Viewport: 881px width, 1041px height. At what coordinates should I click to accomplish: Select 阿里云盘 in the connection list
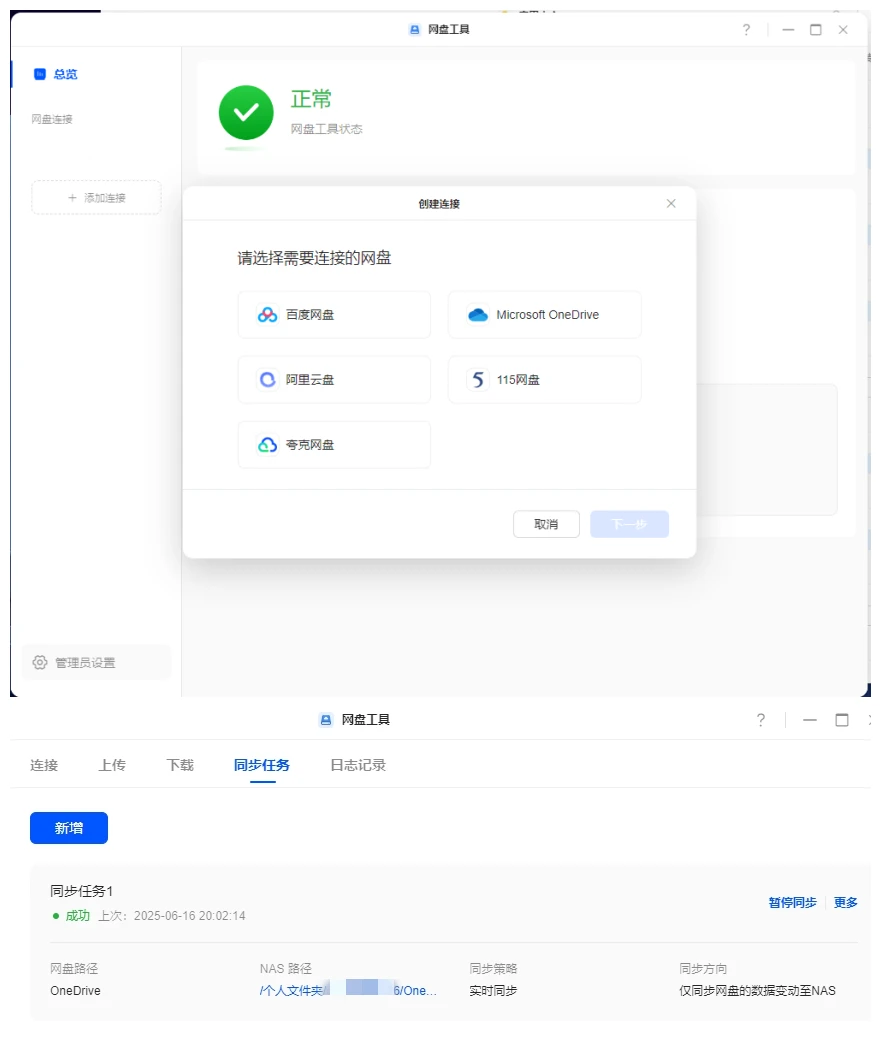pos(334,380)
